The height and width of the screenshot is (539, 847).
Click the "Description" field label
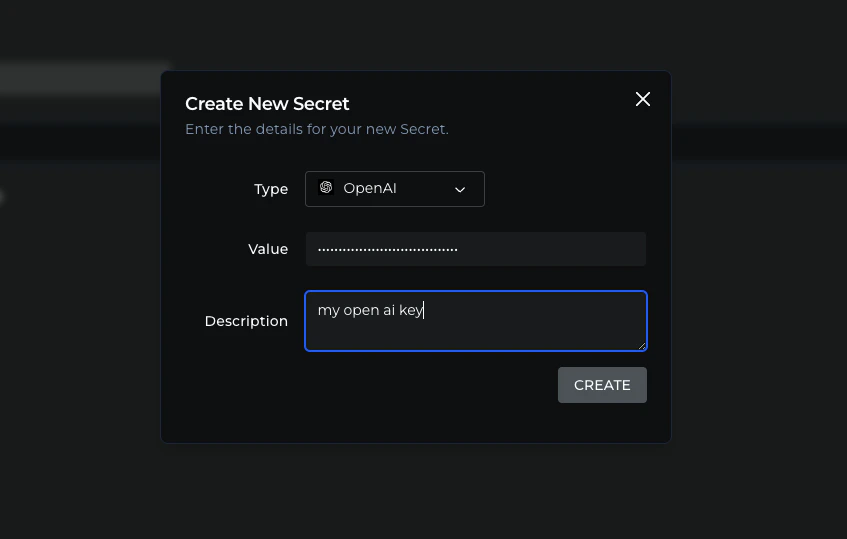[246, 321]
